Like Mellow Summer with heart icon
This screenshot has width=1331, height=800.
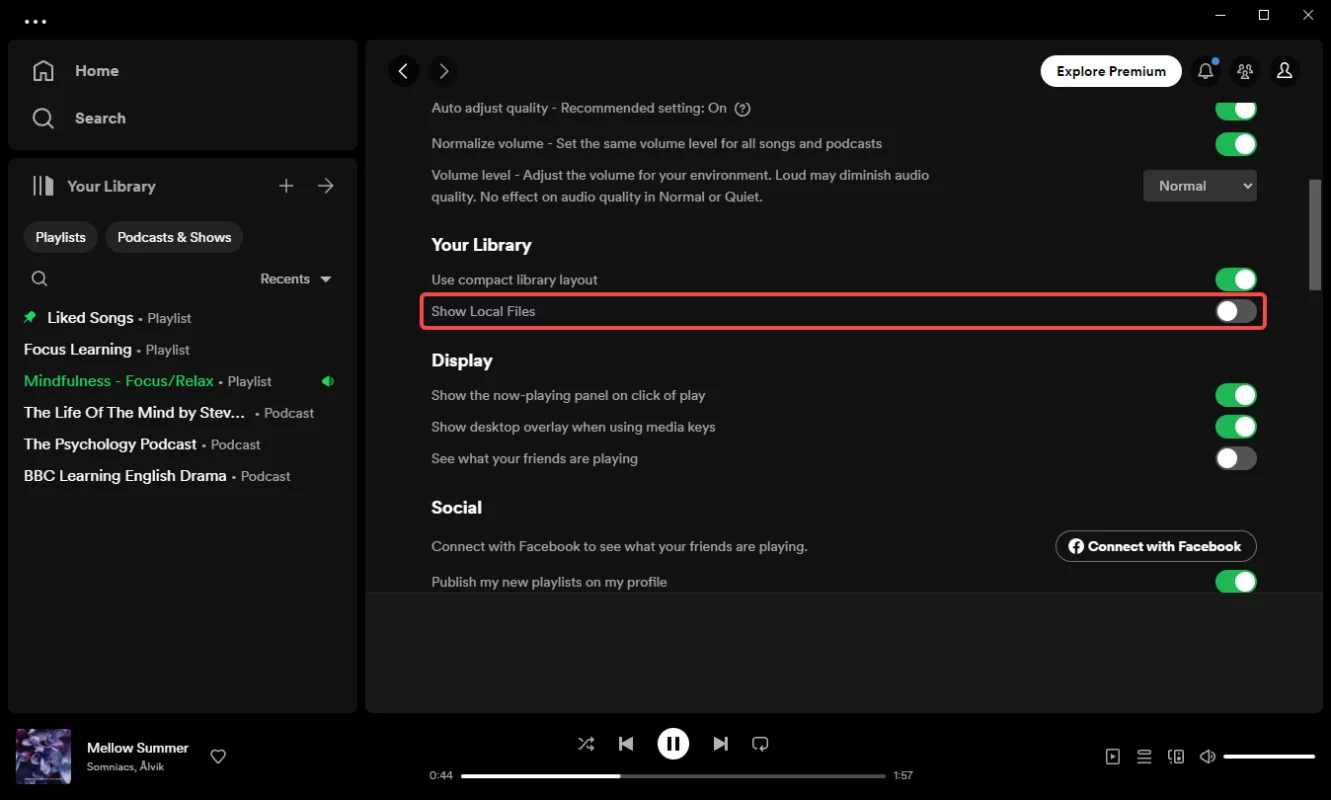218,757
